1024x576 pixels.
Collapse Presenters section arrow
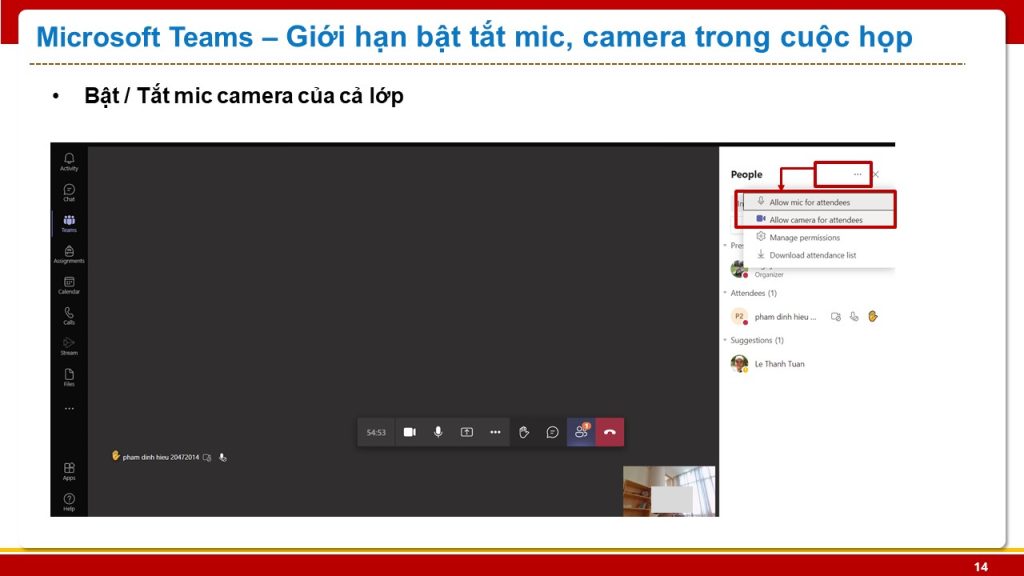point(725,246)
